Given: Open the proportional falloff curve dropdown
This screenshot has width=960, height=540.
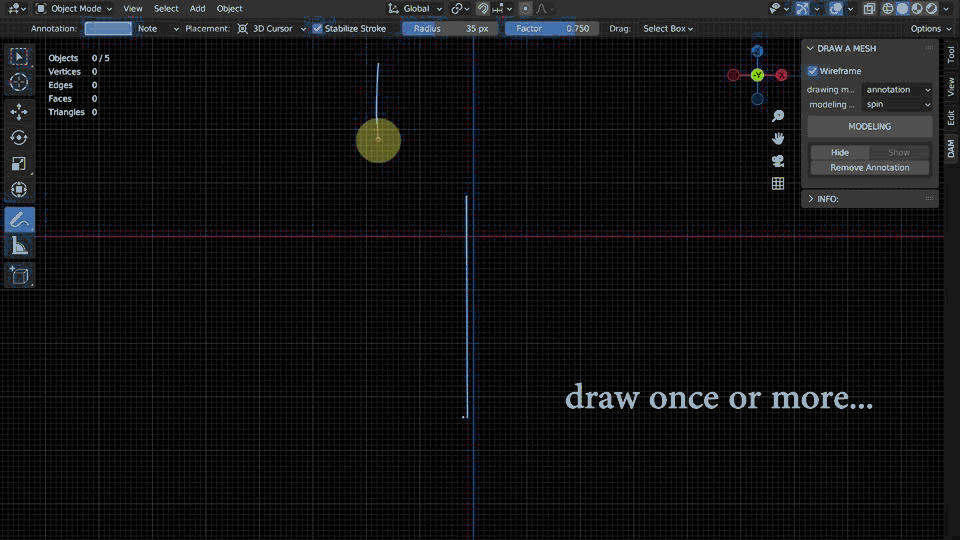Looking at the screenshot, I should pyautogui.click(x=545, y=9).
